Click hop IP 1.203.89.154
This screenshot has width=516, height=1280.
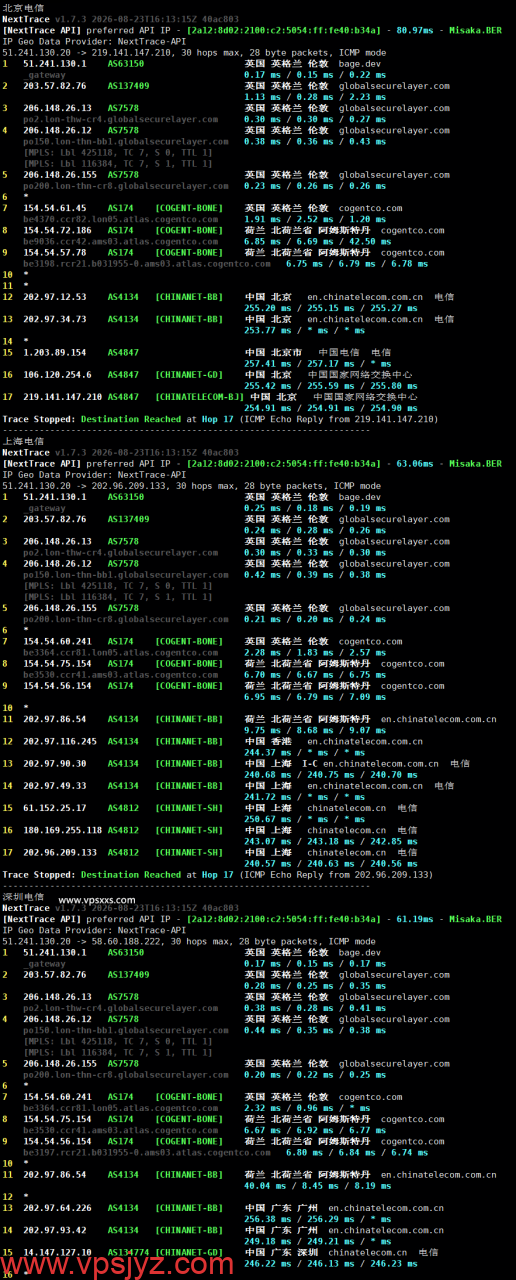click(x=55, y=352)
